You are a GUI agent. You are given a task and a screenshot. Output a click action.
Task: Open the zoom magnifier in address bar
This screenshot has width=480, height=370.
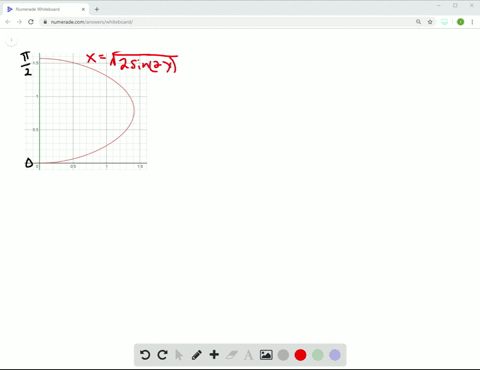pyautogui.click(x=418, y=22)
